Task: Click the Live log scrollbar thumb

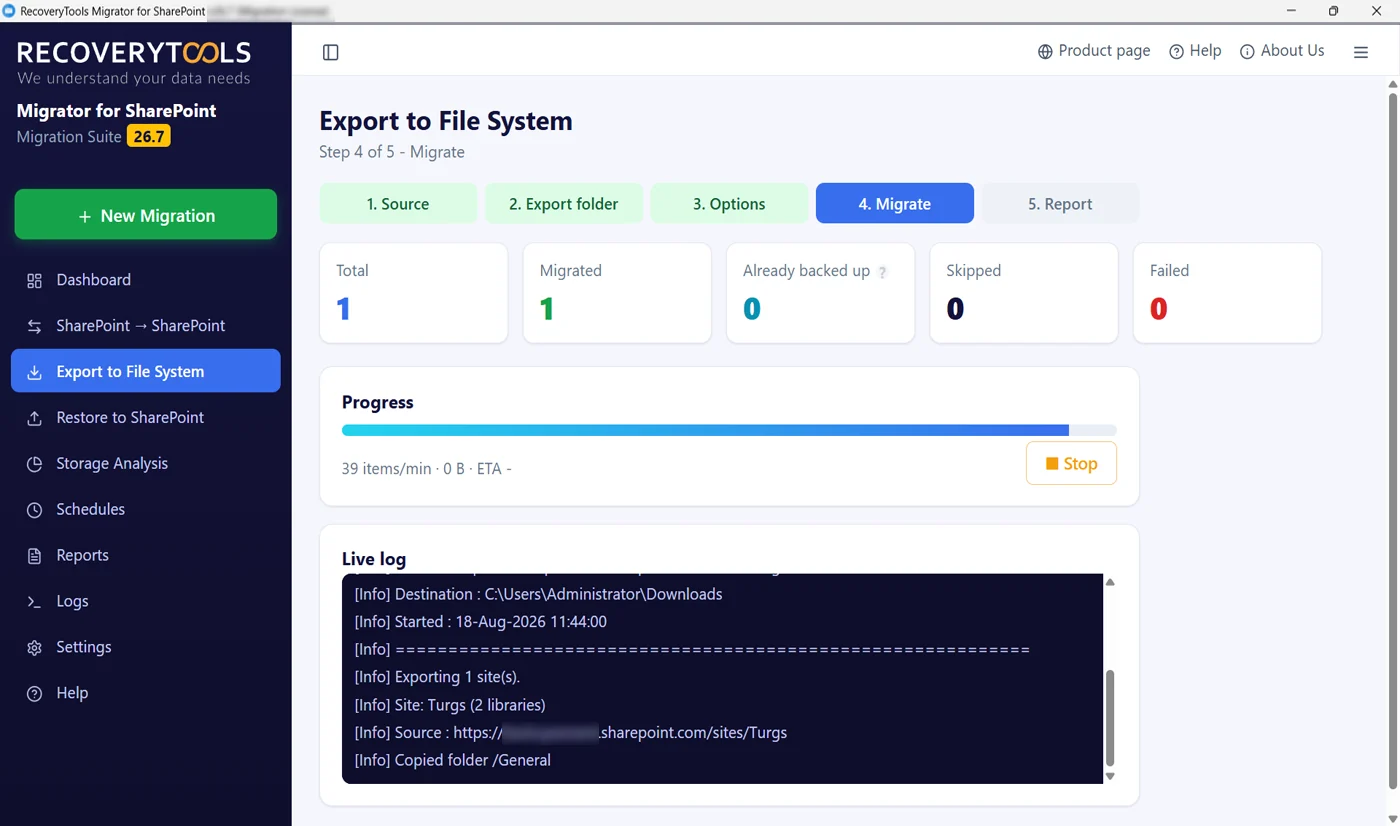Action: (x=1110, y=718)
